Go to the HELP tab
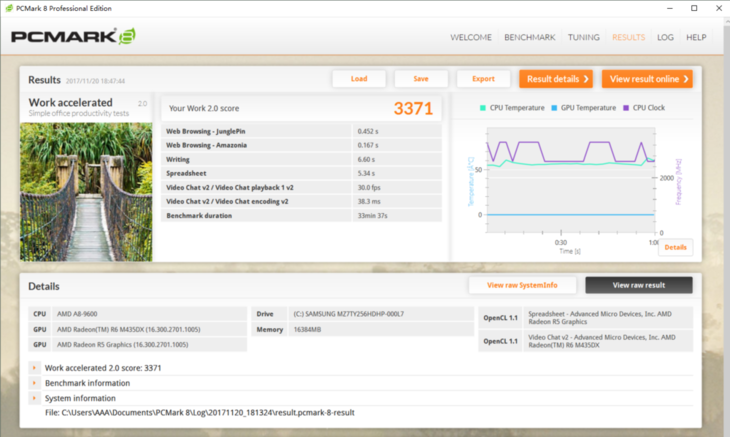 (x=696, y=38)
